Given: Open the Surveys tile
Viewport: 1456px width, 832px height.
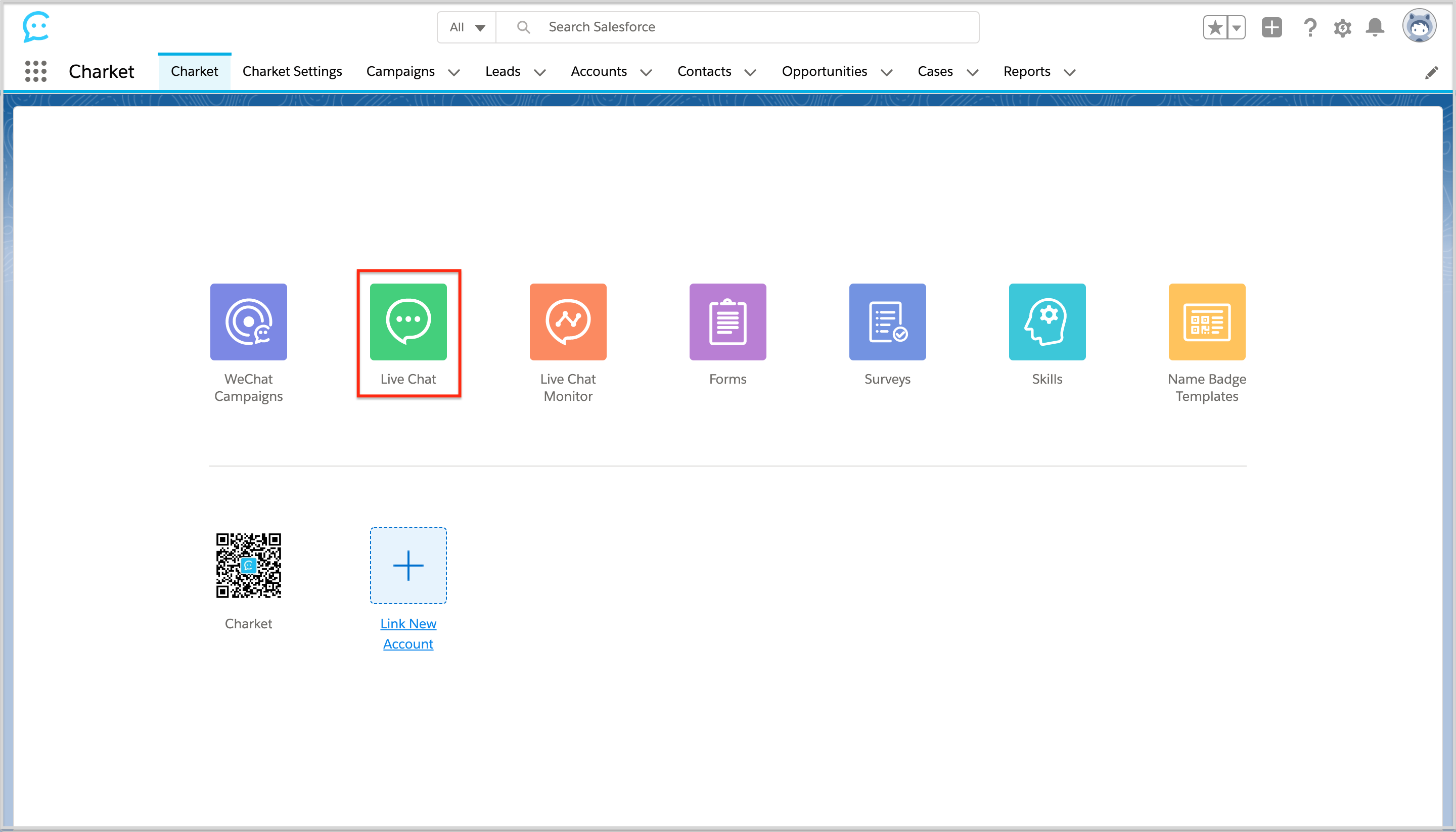Looking at the screenshot, I should coord(887,321).
